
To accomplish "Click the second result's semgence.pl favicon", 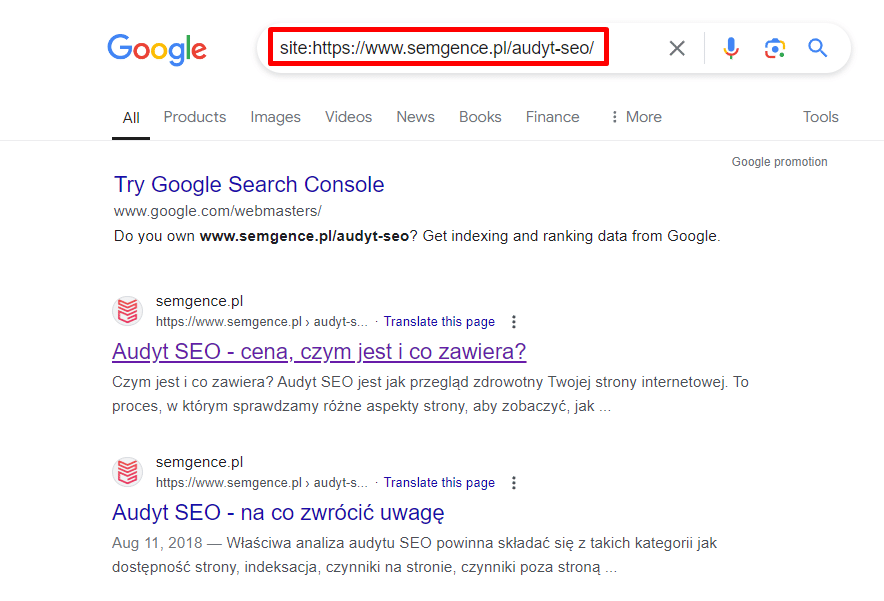I will tap(127, 472).
